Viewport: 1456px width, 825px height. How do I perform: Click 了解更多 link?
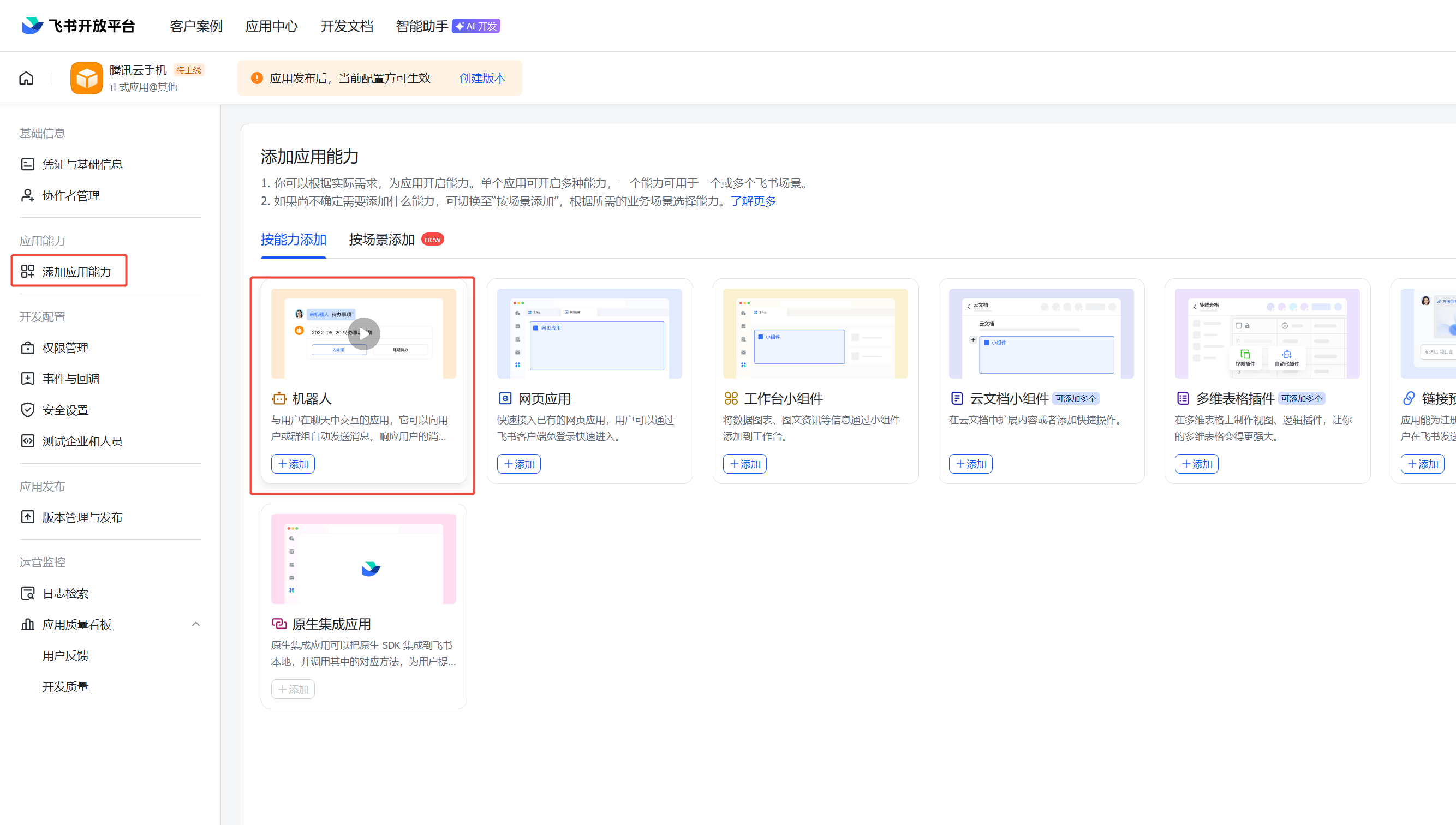[753, 201]
